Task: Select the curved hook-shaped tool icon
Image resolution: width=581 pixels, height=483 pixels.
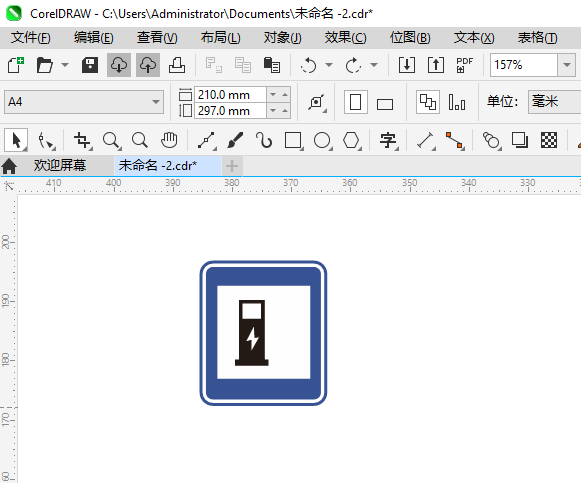Action: [x=264, y=140]
